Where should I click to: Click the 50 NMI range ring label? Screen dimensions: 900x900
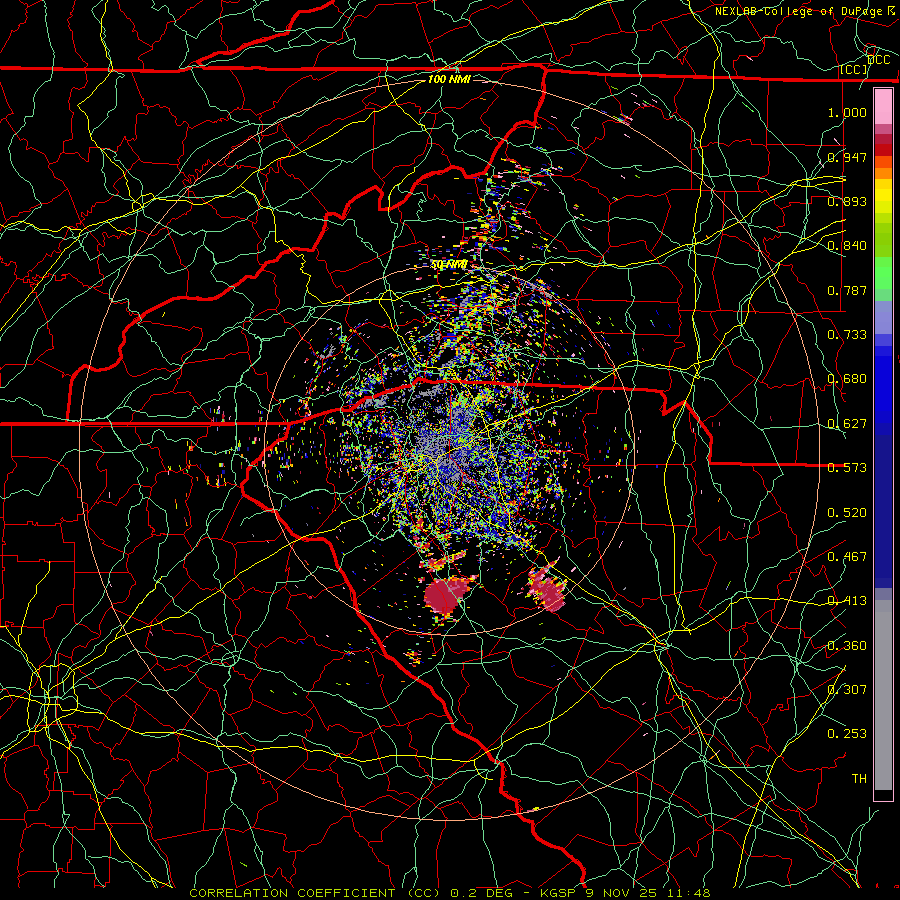[449, 265]
